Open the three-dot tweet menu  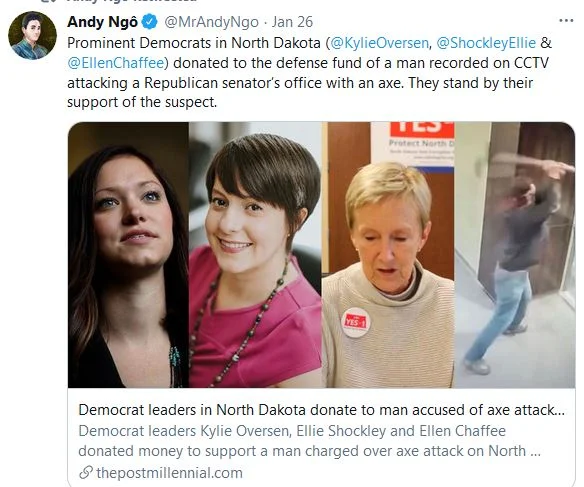(566, 20)
